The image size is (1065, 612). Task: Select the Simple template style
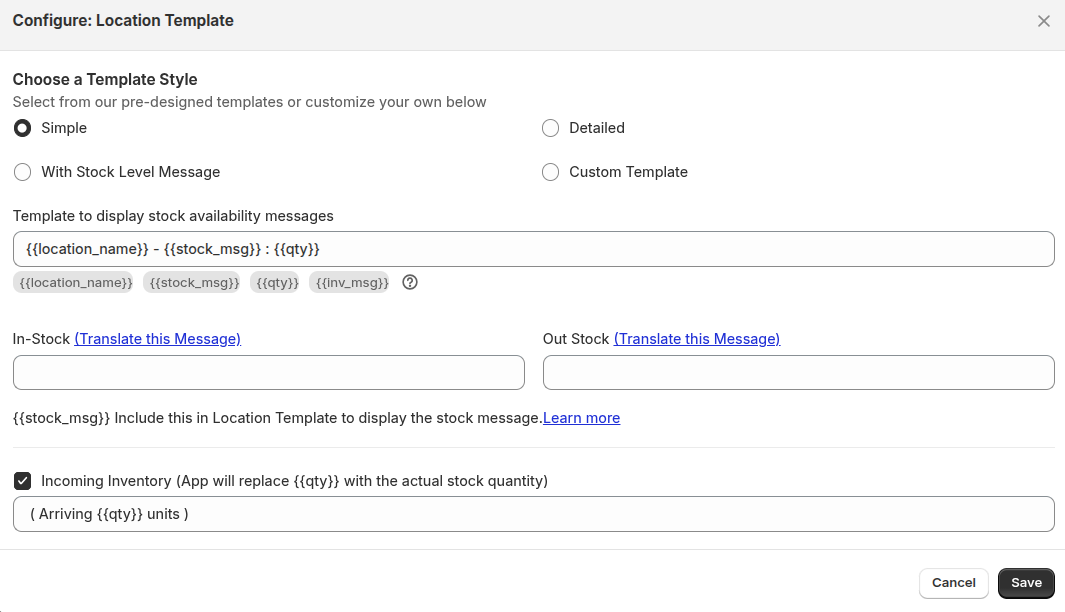(x=22, y=128)
